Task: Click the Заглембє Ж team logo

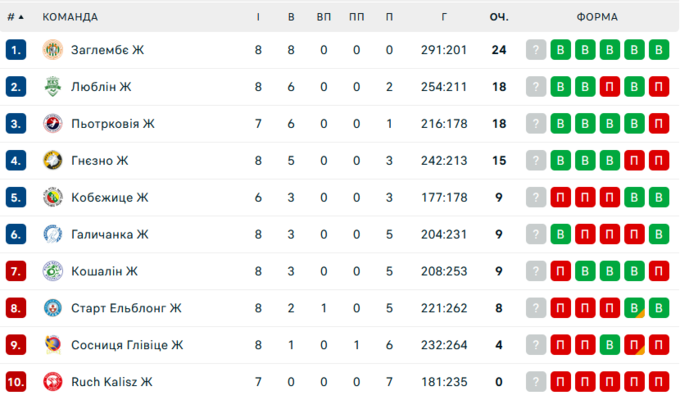Action: coord(53,49)
